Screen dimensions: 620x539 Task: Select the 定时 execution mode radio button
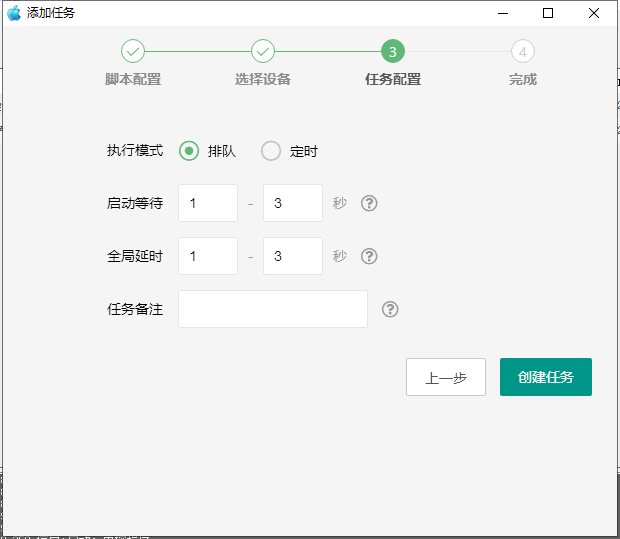pyautogui.click(x=271, y=151)
